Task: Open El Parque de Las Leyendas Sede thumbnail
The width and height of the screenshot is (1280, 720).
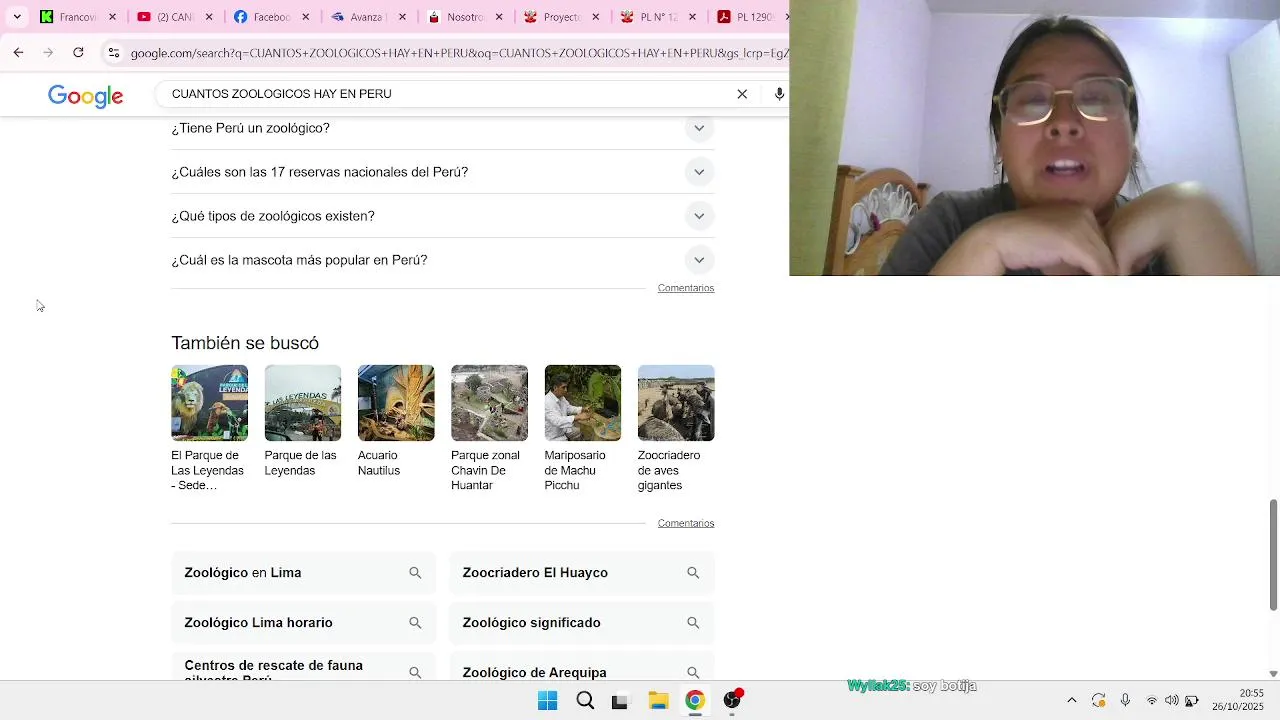Action: click(x=209, y=403)
